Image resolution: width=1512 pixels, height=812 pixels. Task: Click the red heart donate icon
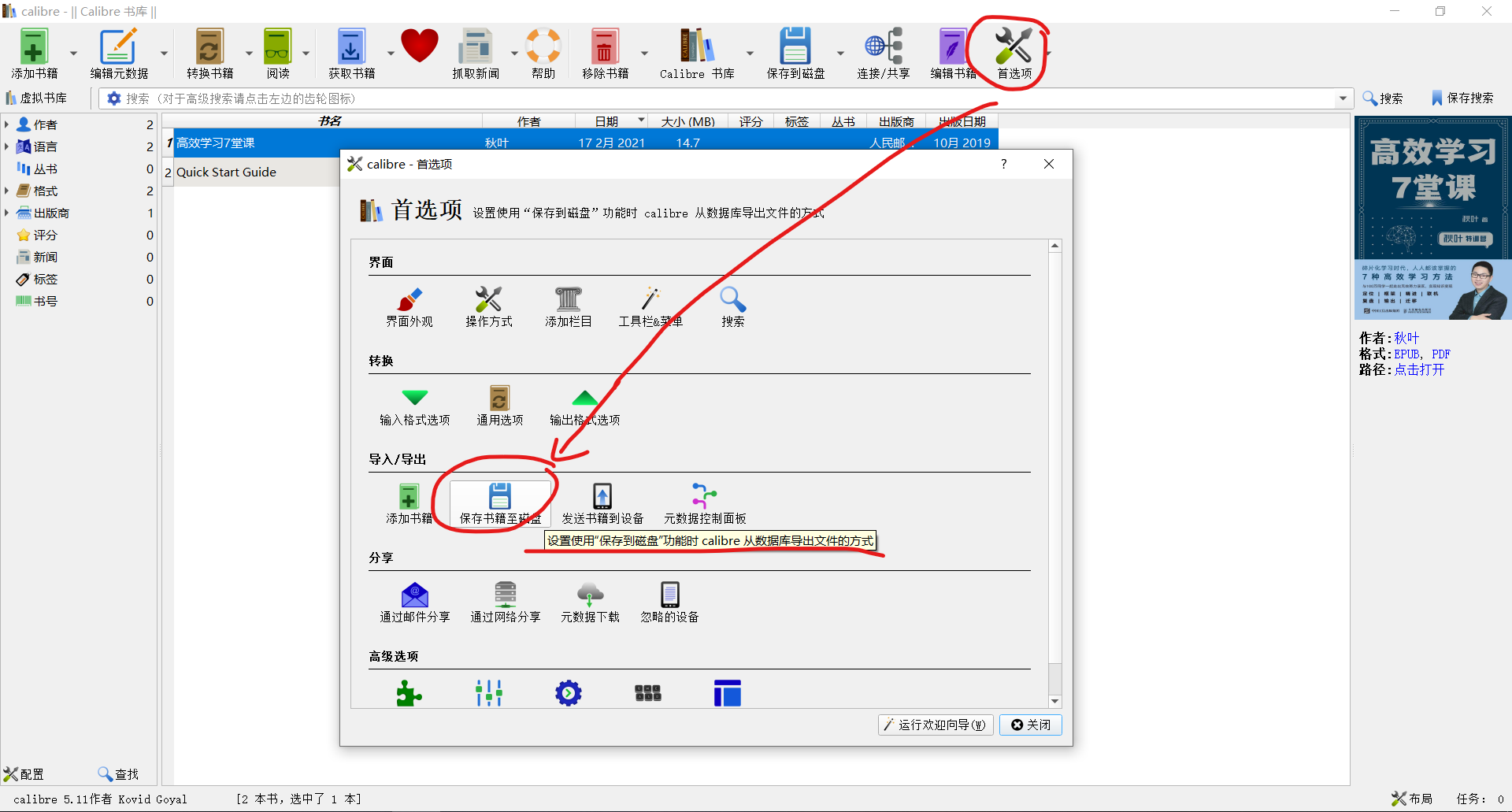tap(420, 47)
